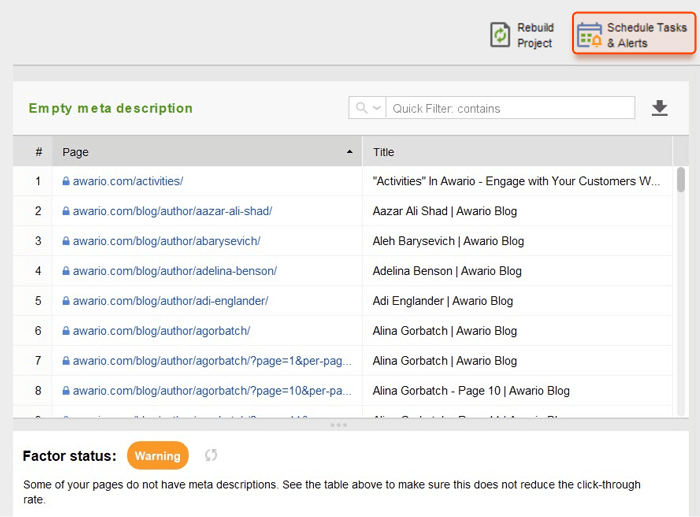This screenshot has height=517, width=700.
Task: Open the aazar-ali-shad author page link
Action: pyautogui.click(x=172, y=211)
